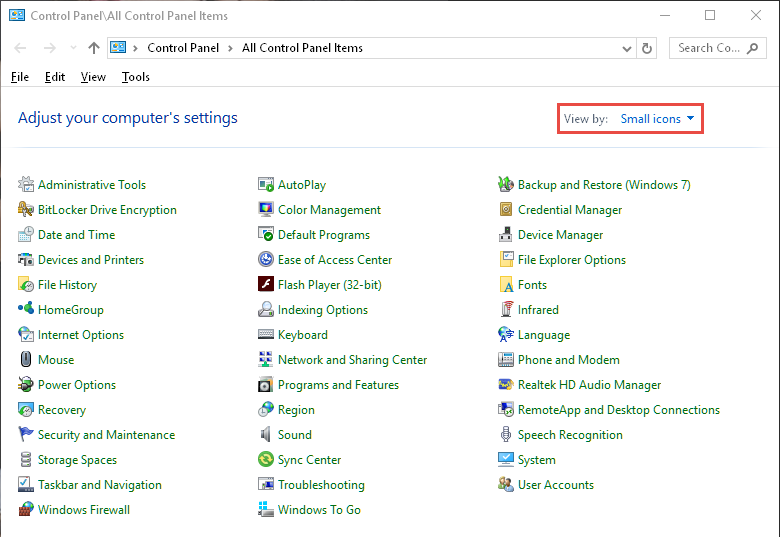Click the Windows To Go icon
780x537 pixels.
(x=266, y=509)
